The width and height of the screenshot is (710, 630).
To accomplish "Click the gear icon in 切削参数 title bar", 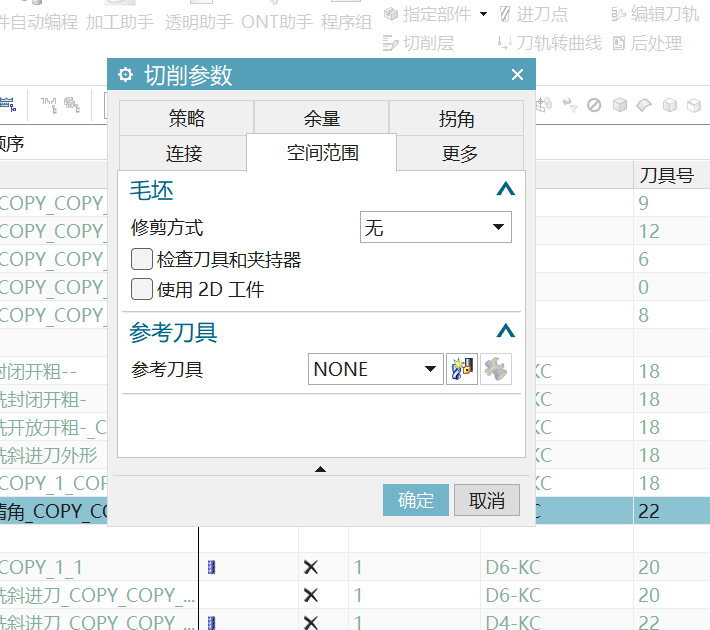I will pos(125,74).
